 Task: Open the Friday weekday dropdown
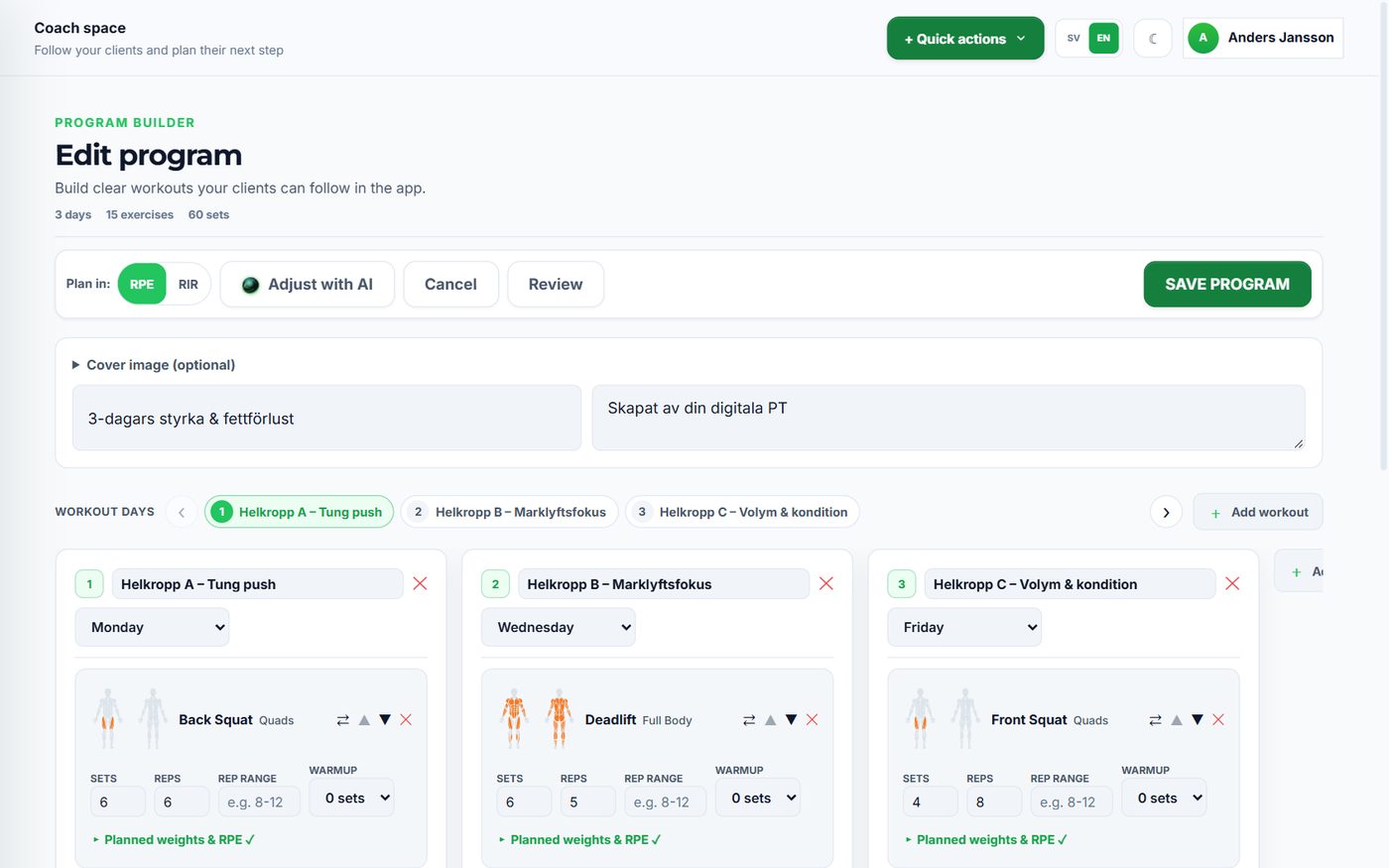click(964, 627)
